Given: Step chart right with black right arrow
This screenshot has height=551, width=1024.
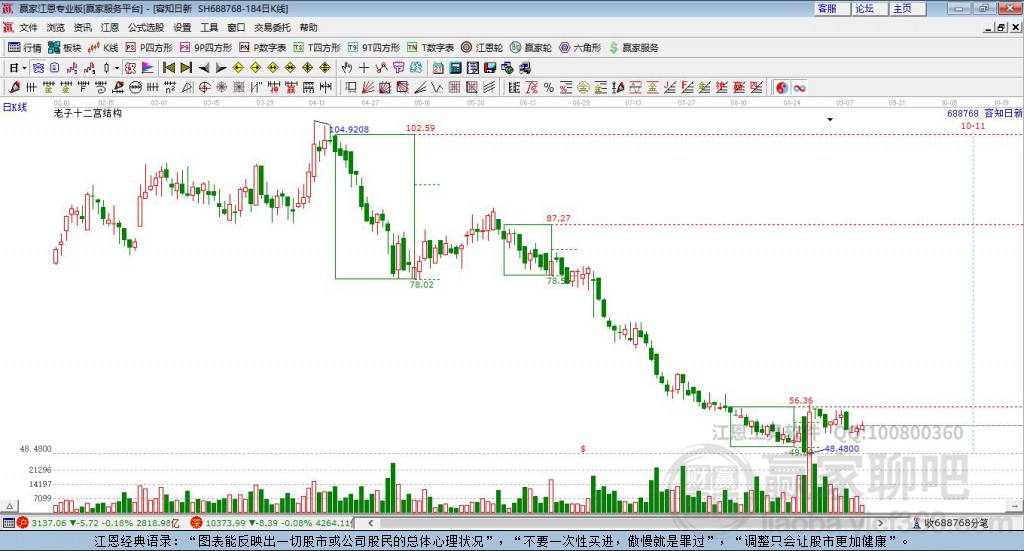Looking at the screenshot, I should click(221, 68).
